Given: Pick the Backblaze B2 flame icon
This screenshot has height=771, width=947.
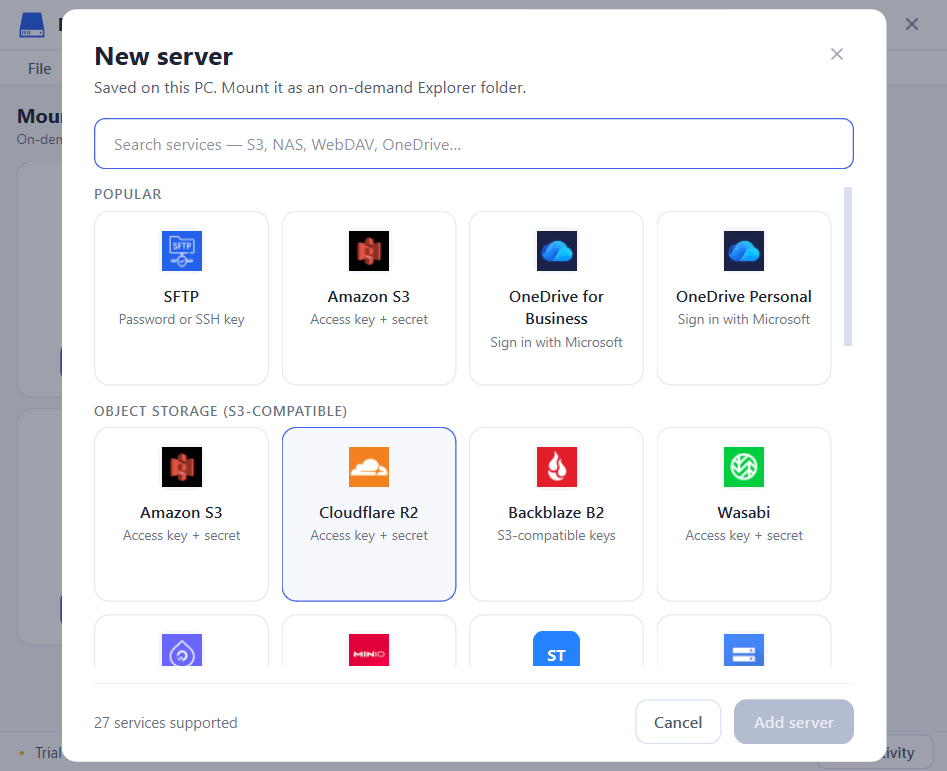Looking at the screenshot, I should [x=557, y=467].
